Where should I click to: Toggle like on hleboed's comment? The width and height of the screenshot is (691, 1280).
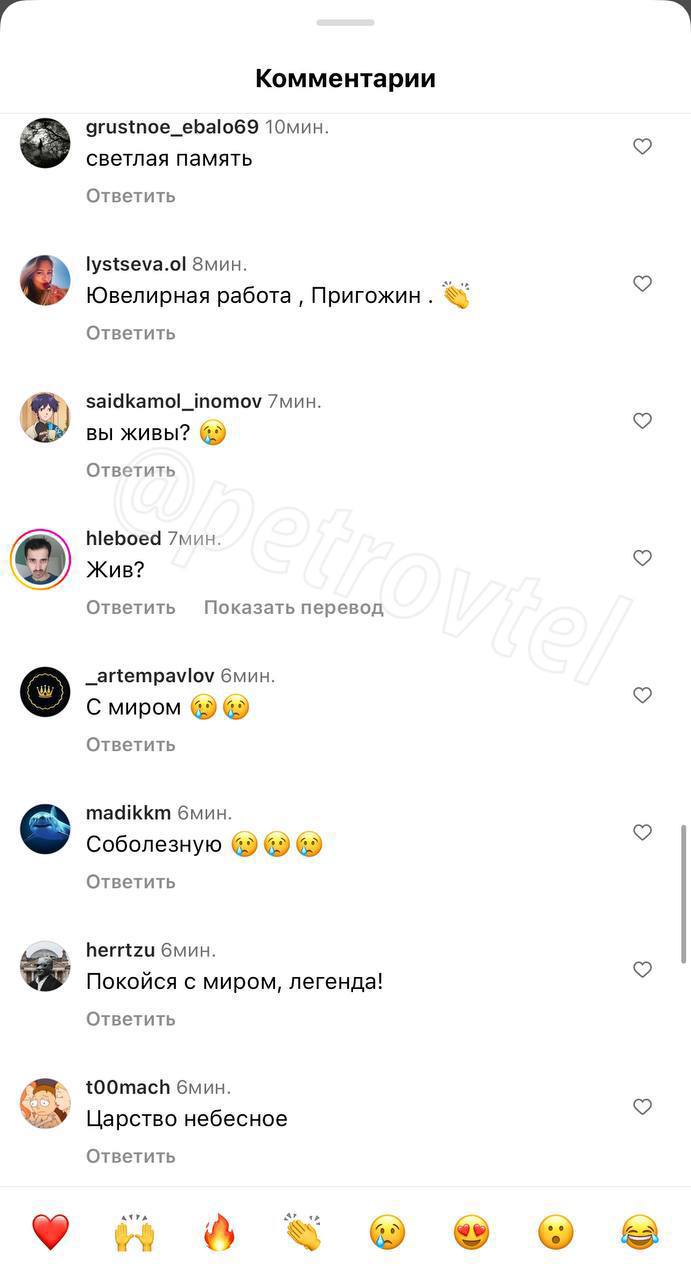643,558
